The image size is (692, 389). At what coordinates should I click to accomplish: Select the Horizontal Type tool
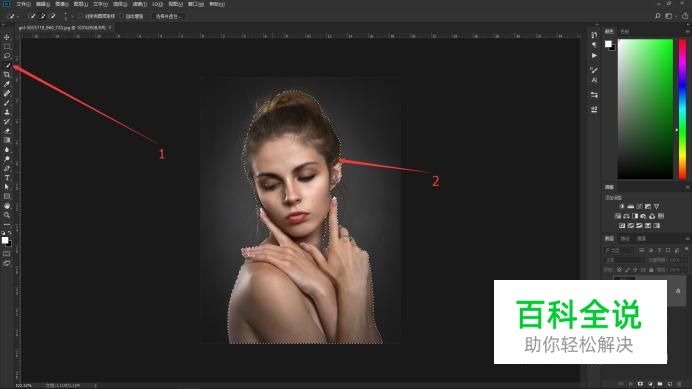tap(7, 178)
